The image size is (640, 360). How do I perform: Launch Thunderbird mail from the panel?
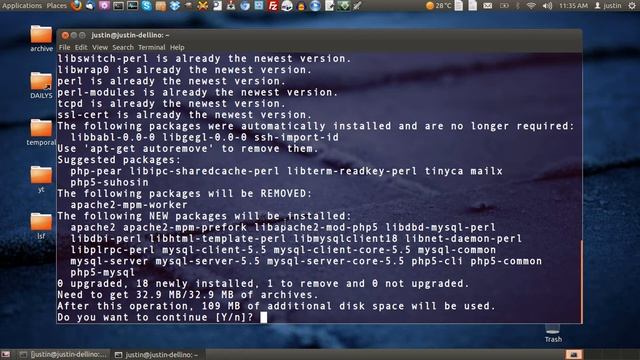[x=90, y=6]
